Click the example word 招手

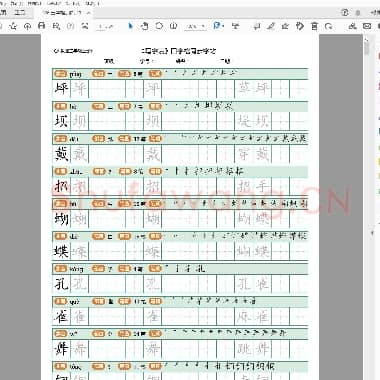(253, 186)
